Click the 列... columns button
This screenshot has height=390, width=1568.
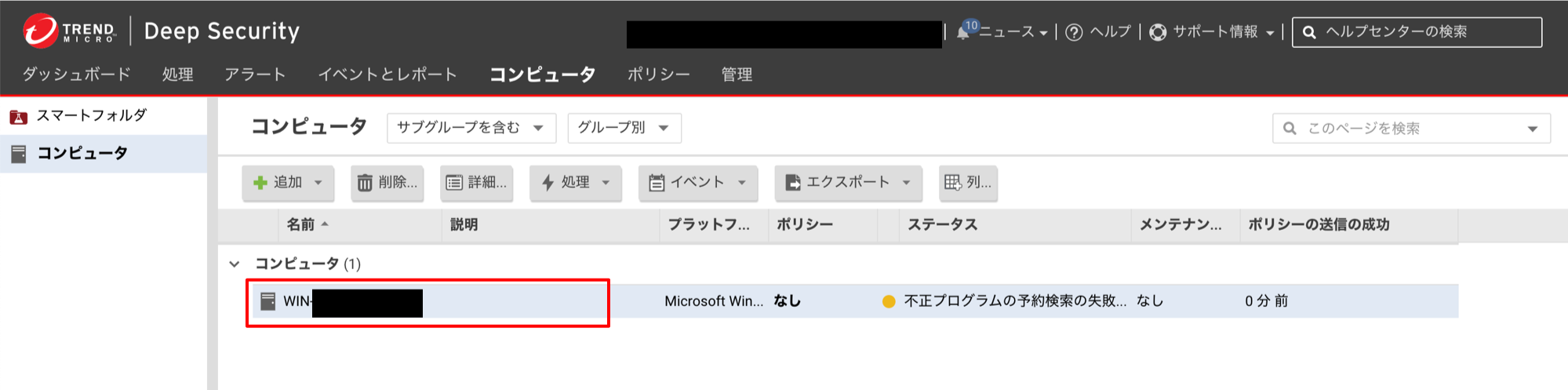969,183
